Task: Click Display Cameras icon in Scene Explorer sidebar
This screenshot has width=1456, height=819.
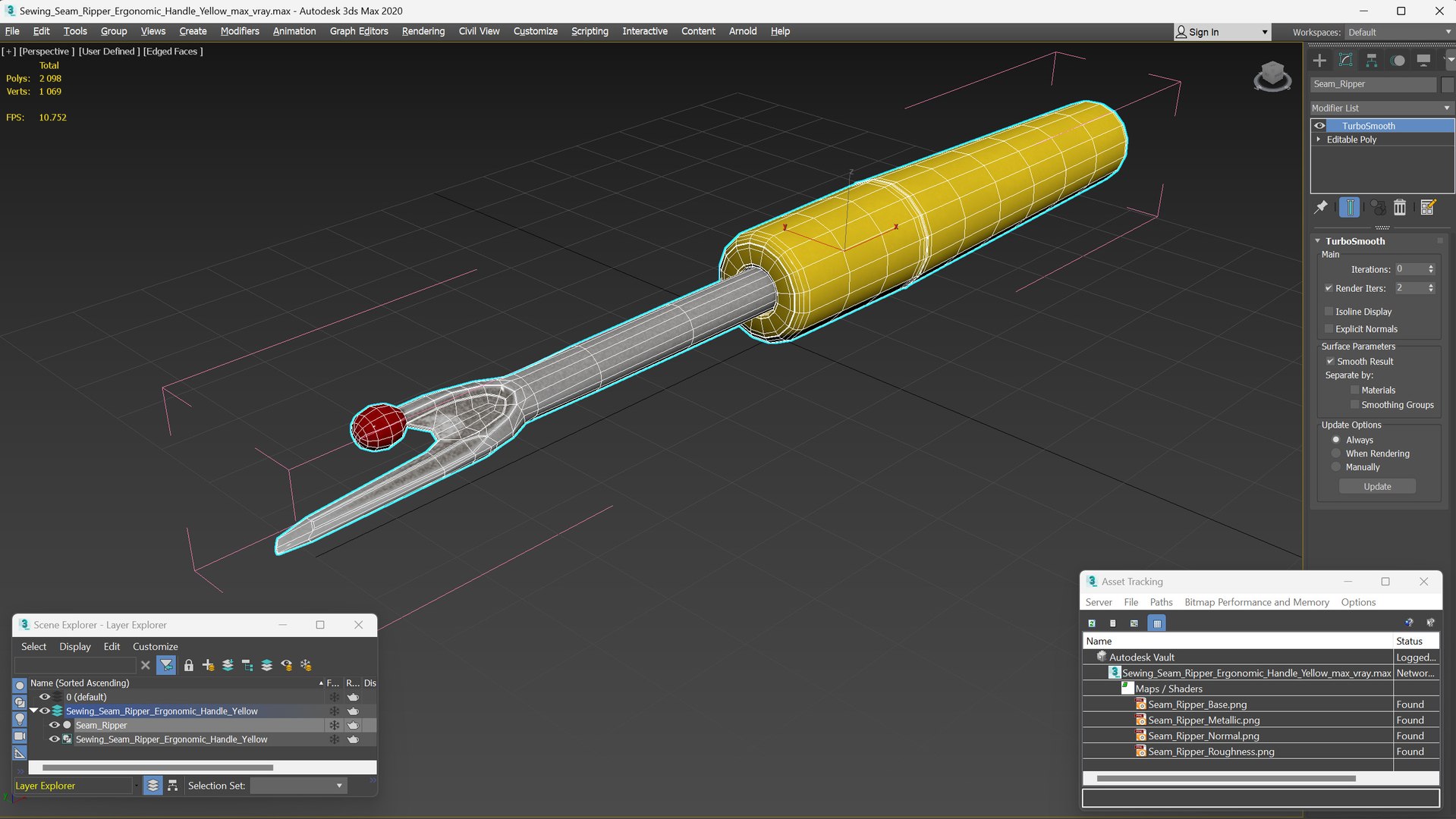Action: [x=20, y=736]
